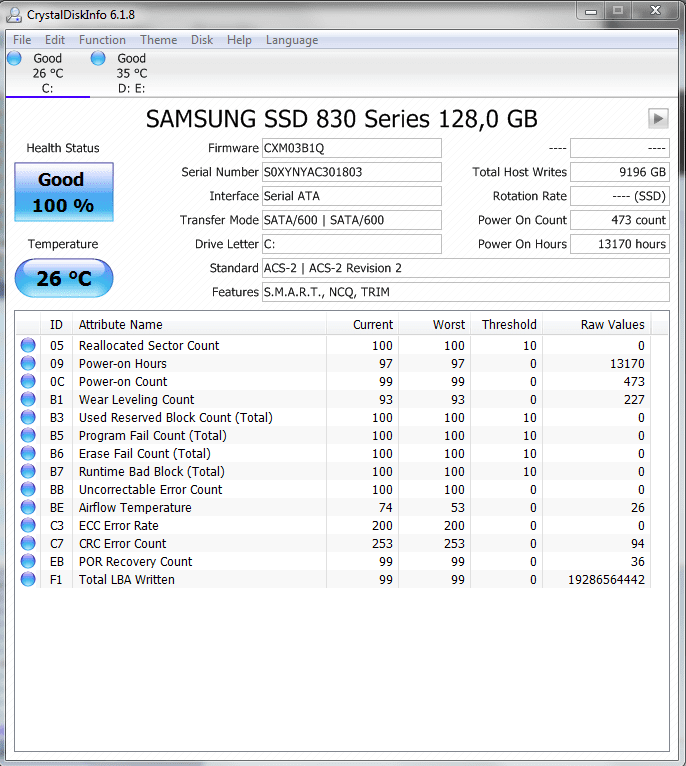Open the Disk menu
The height and width of the screenshot is (766, 686).
(202, 40)
